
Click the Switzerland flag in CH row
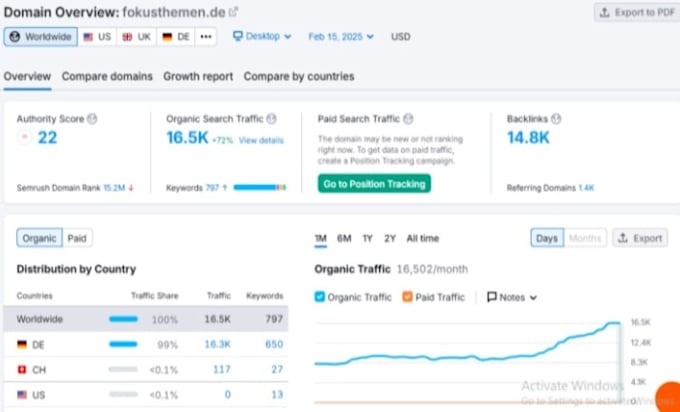pyautogui.click(x=22, y=369)
